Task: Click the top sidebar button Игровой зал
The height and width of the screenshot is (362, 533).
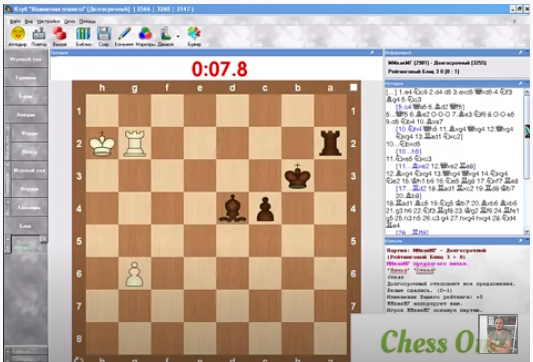Action: coord(26,59)
